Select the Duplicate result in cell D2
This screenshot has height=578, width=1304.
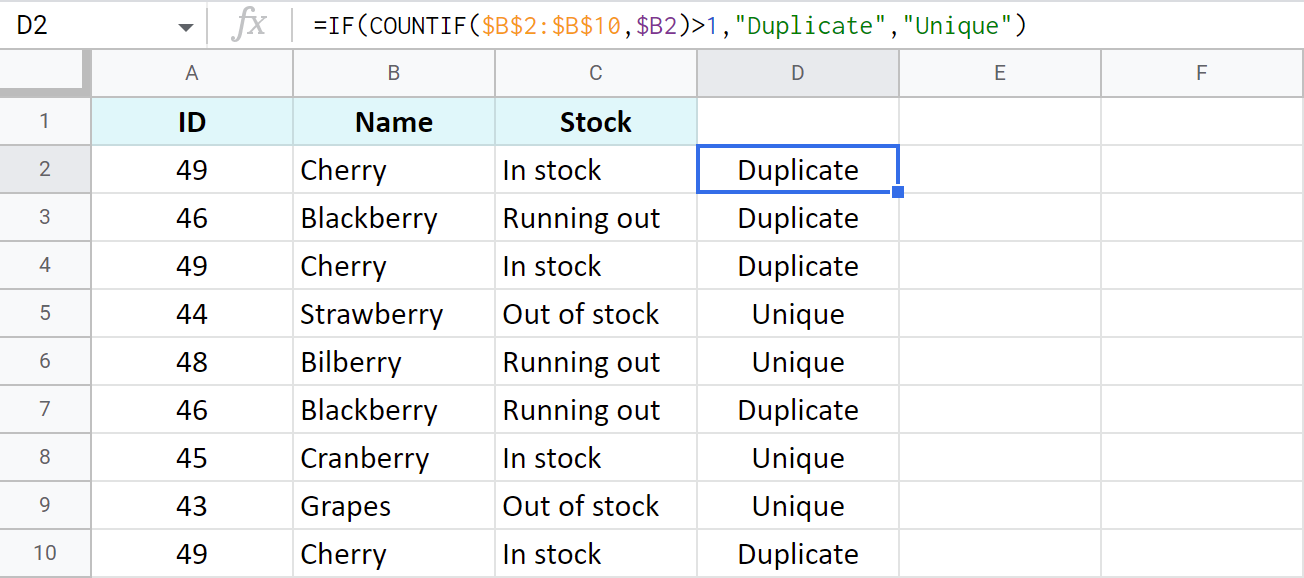pos(797,169)
